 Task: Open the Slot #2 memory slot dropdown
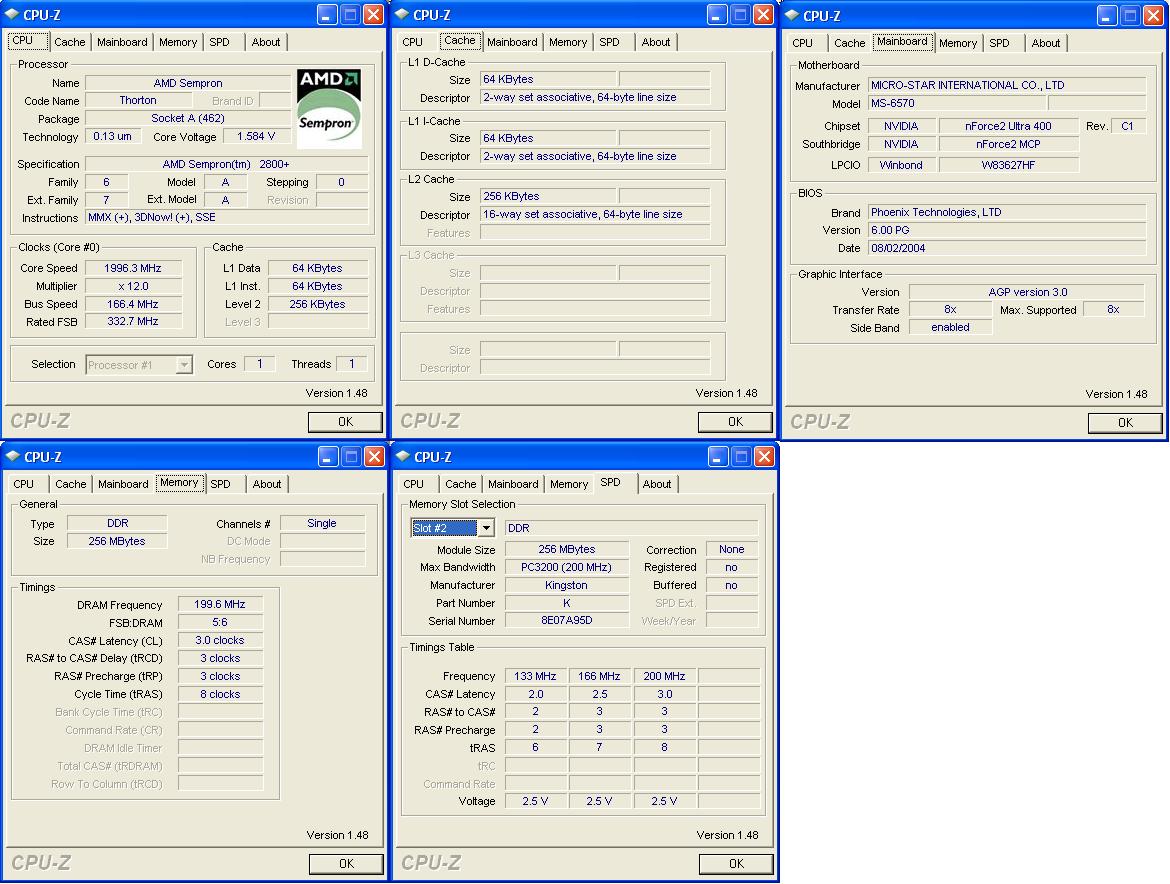(x=486, y=528)
